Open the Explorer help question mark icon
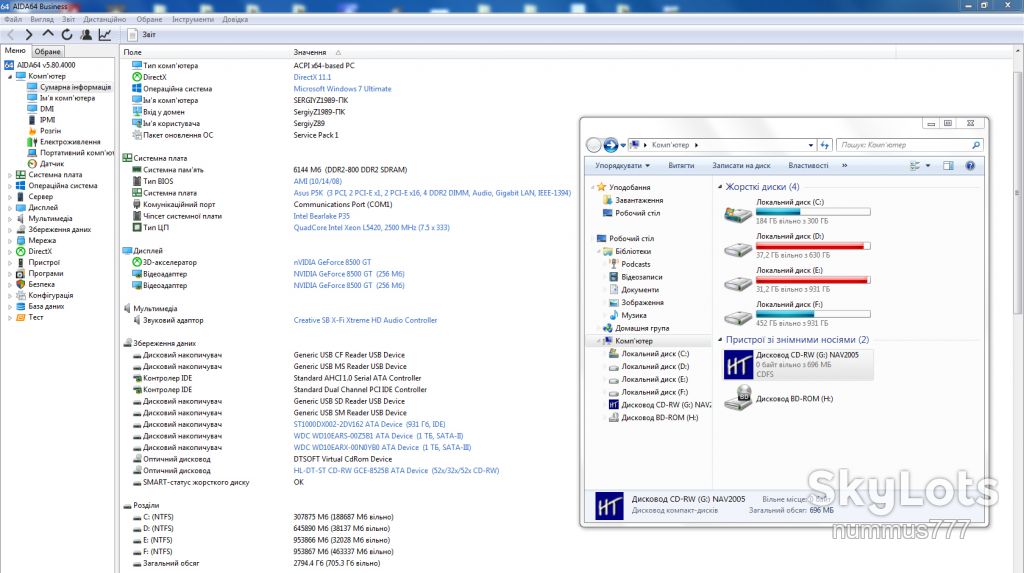1024x573 pixels. coord(970,166)
